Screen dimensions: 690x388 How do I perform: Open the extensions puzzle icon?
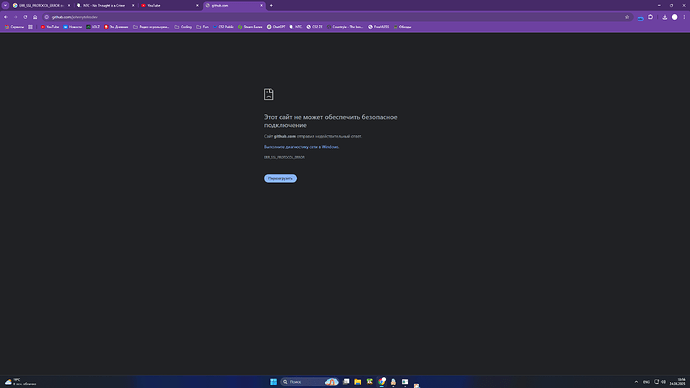[x=650, y=17]
